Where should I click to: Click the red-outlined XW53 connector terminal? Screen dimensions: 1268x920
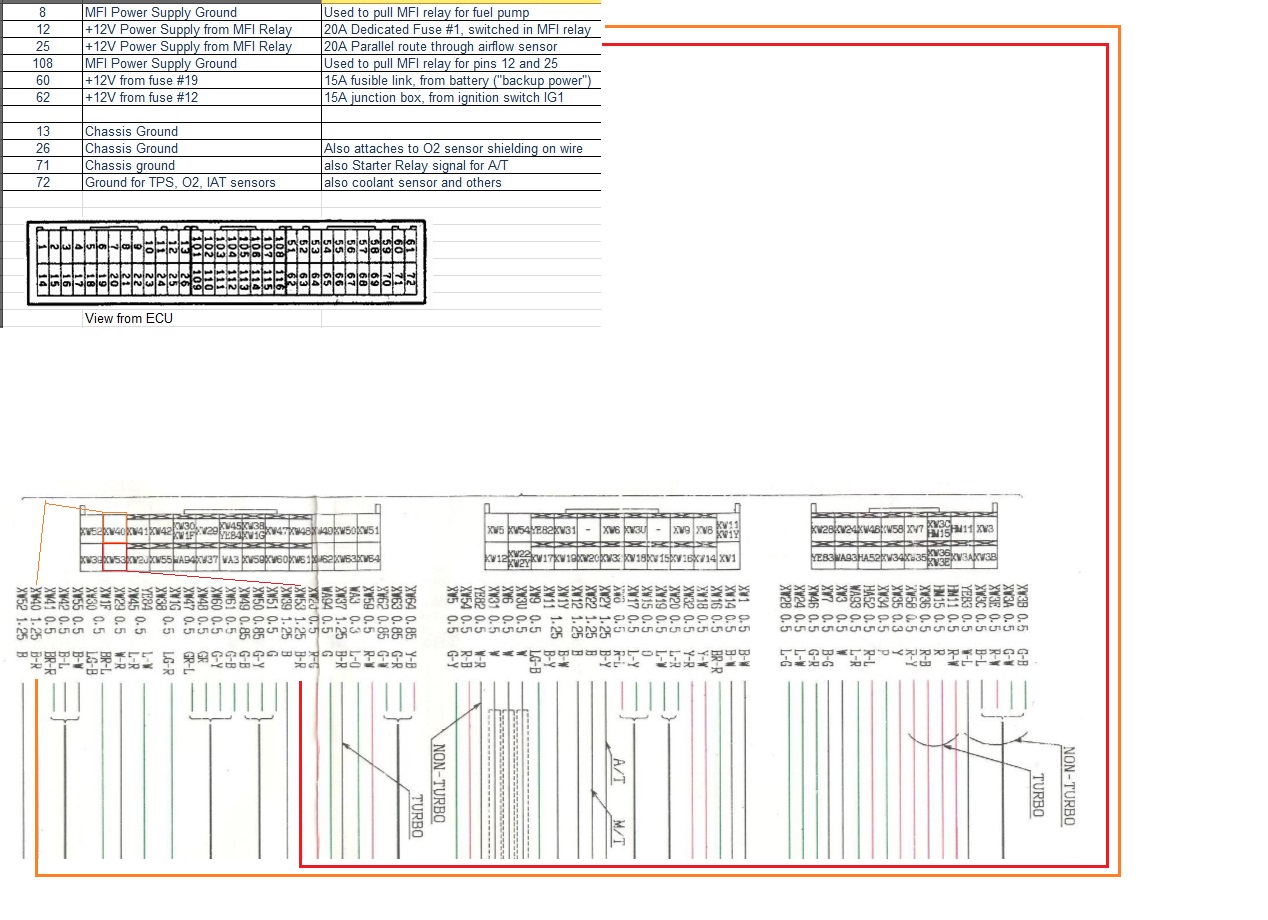(115, 558)
